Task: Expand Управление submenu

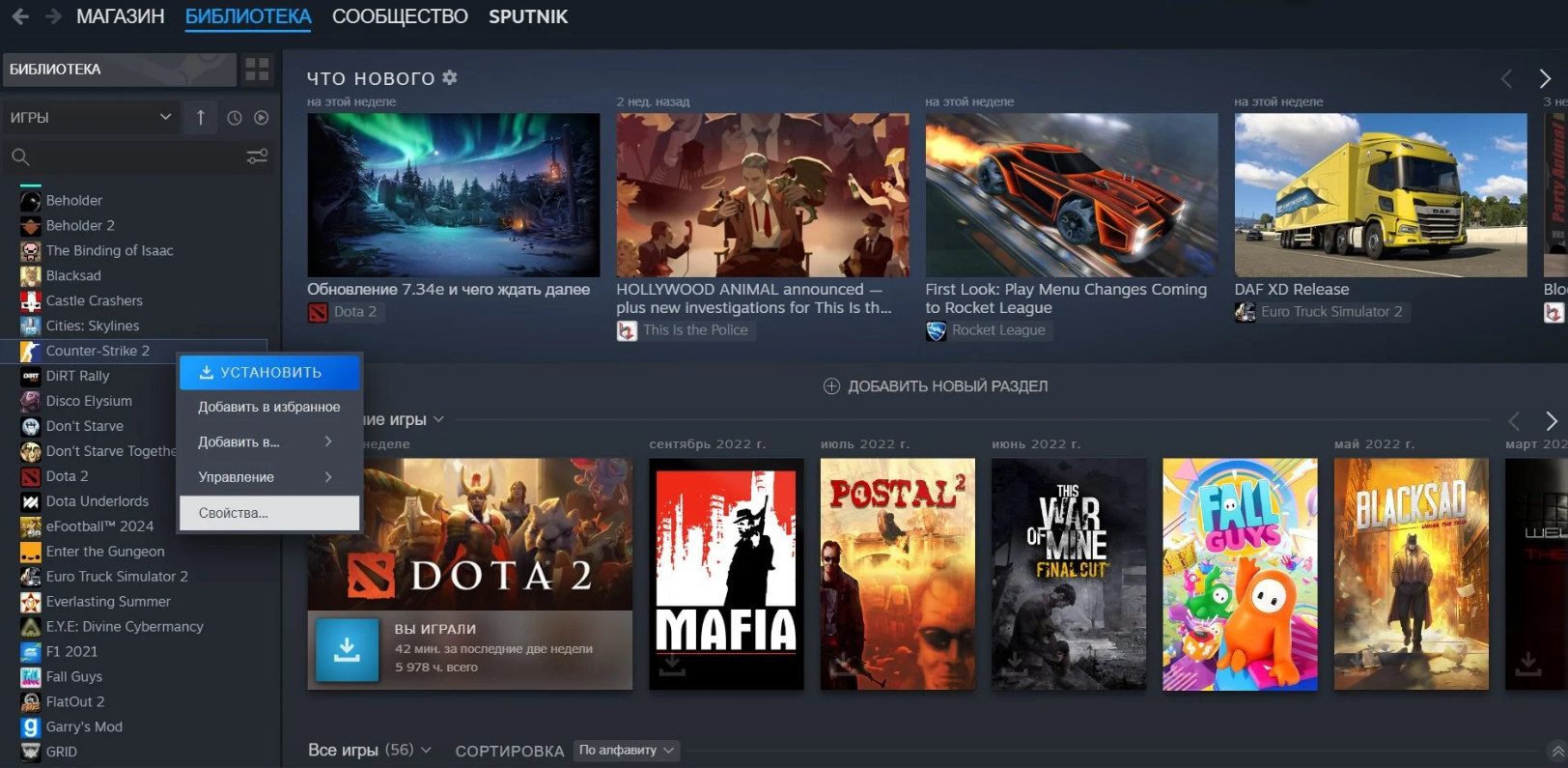Action: click(269, 477)
